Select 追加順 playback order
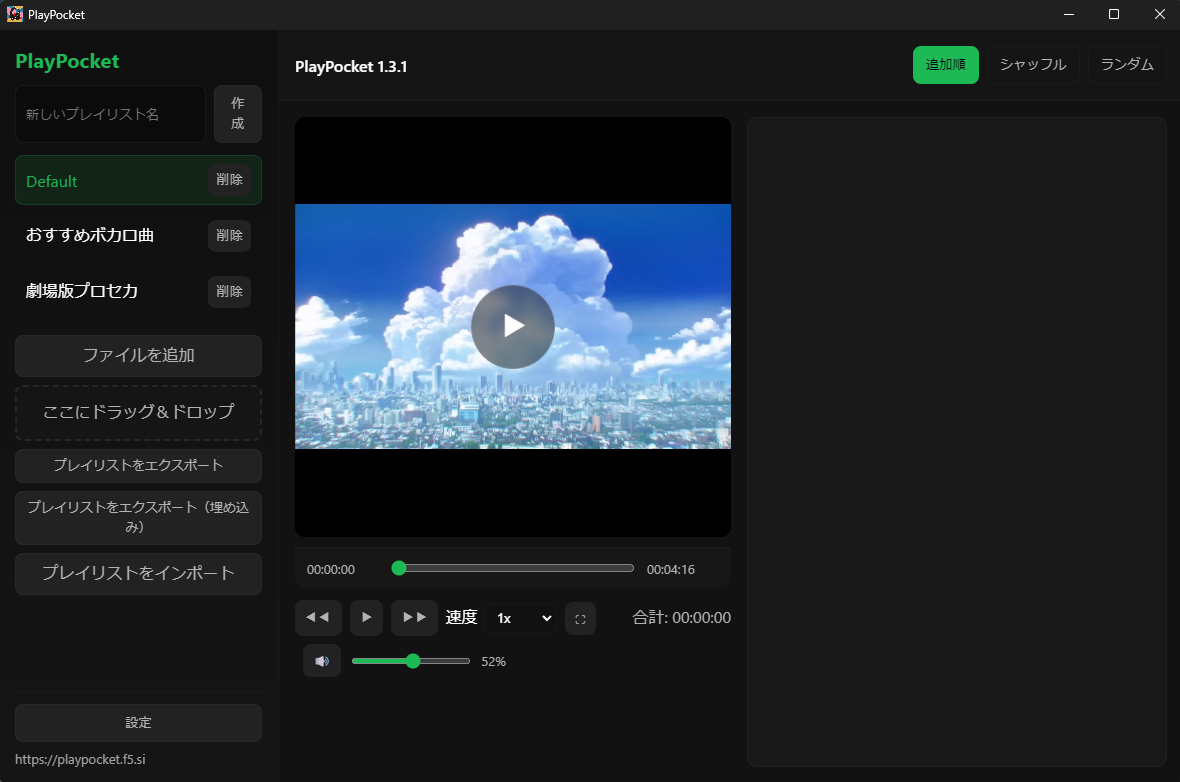Viewport: 1180px width, 782px height. (x=945, y=65)
